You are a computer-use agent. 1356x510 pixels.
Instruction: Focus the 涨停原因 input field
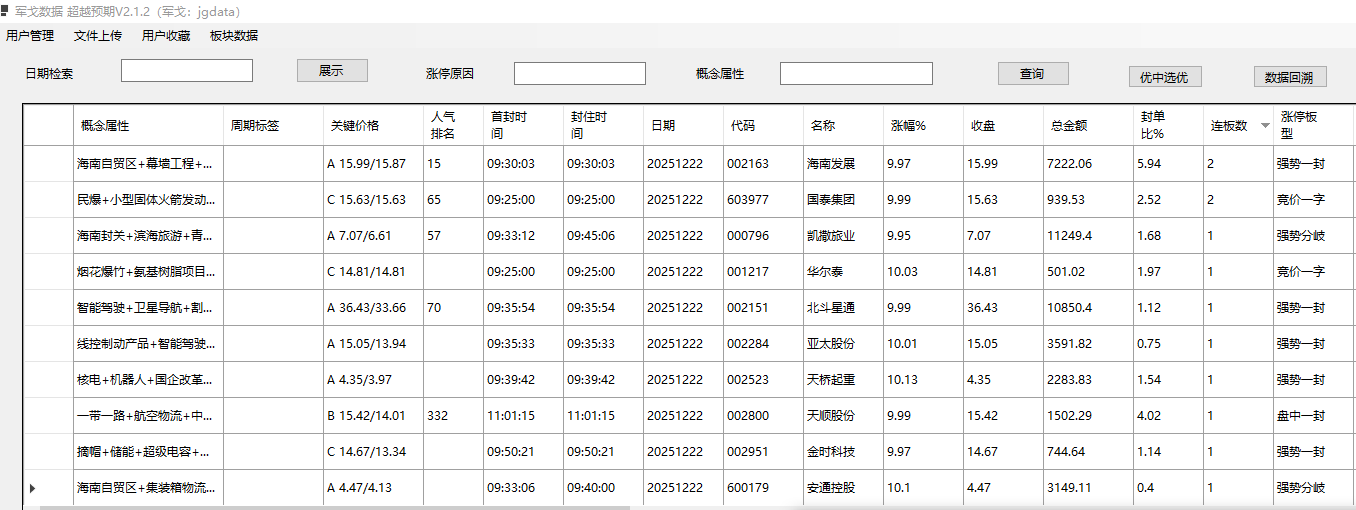pos(580,73)
